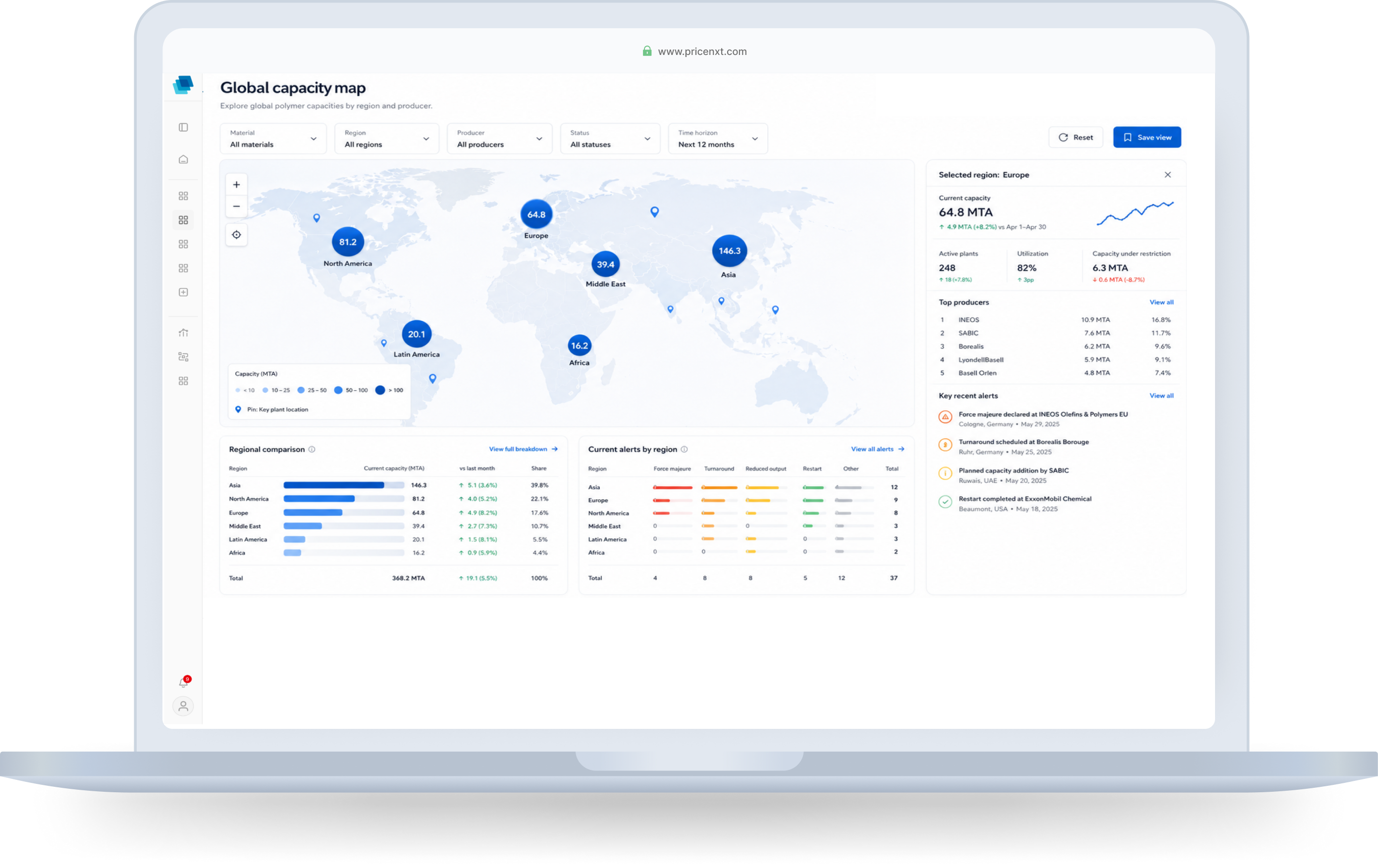This screenshot has height=868, width=1378.
Task: Select the Africa 16.2 map bubble
Action: coord(579,346)
